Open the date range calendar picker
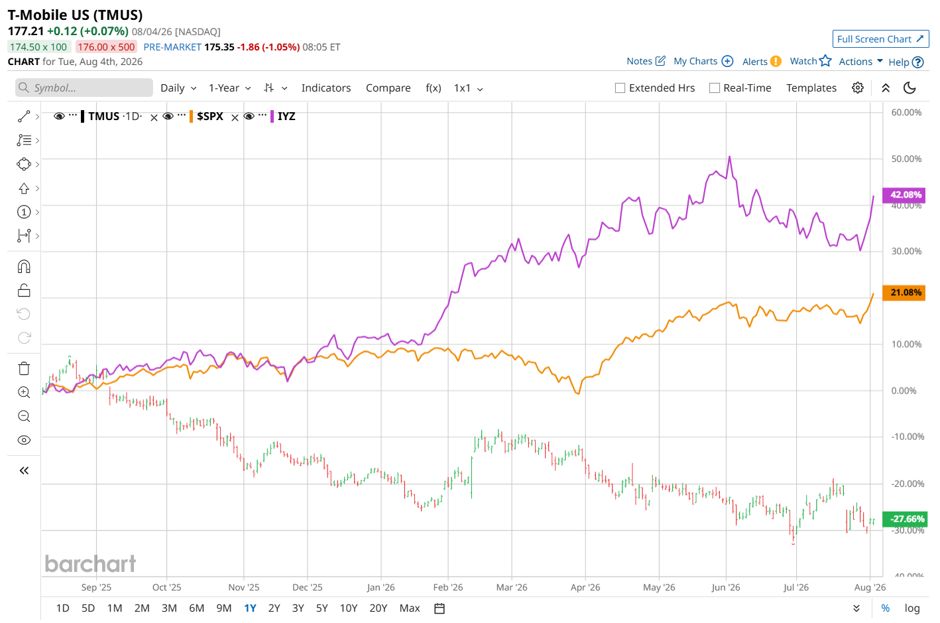This screenshot has width=940, height=623. point(439,609)
